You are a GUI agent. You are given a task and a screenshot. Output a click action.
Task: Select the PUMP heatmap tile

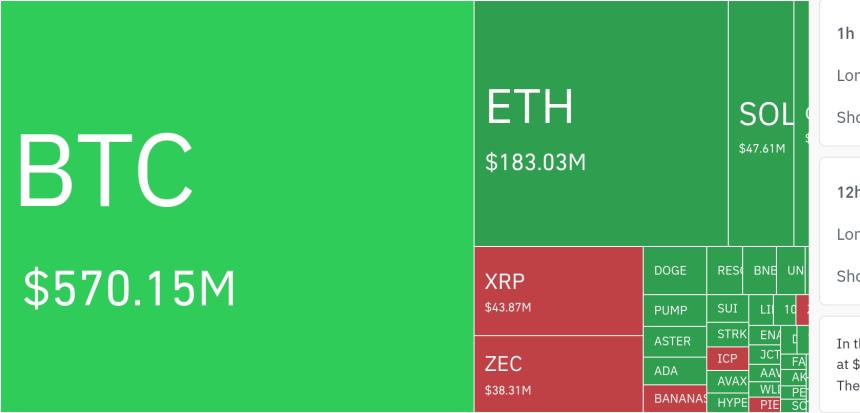point(674,311)
